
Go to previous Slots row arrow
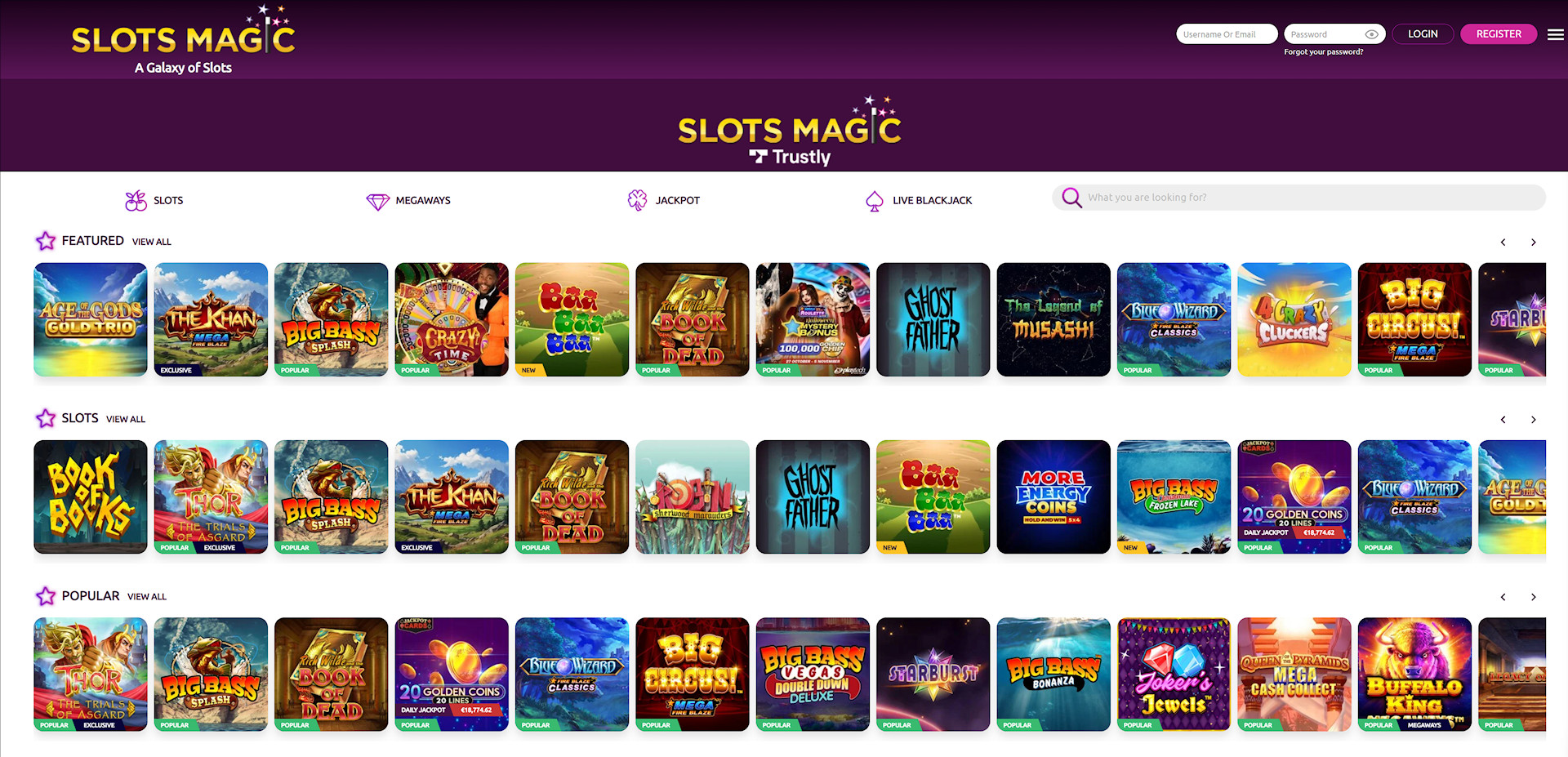(1503, 420)
